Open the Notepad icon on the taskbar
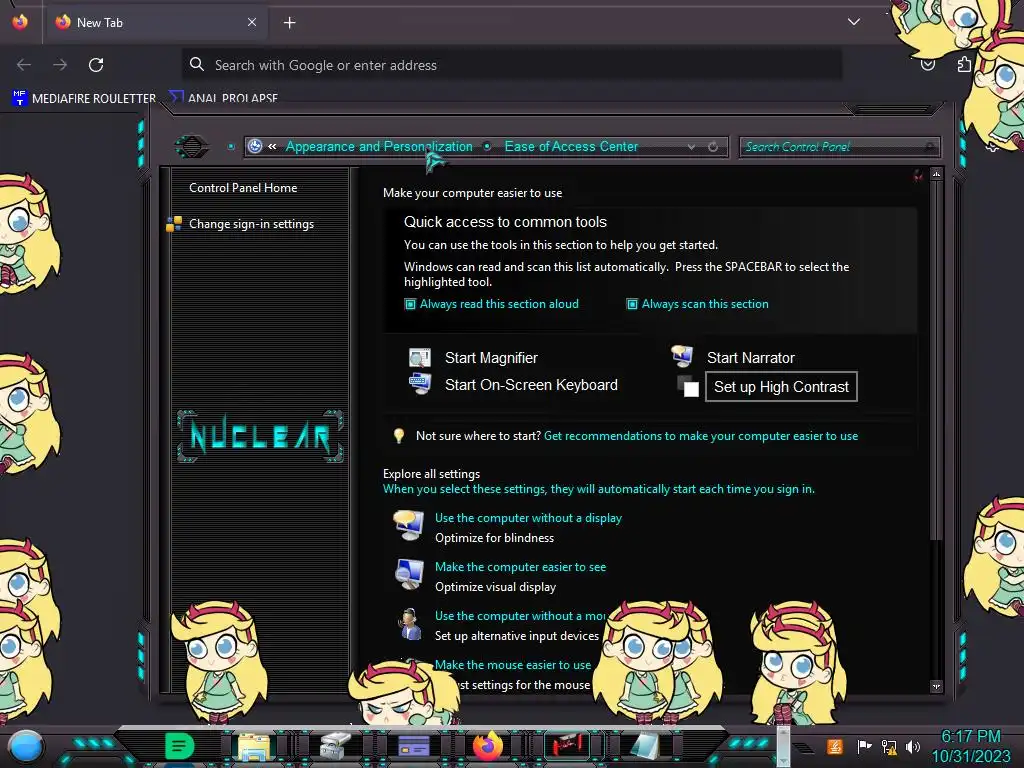 (645, 746)
